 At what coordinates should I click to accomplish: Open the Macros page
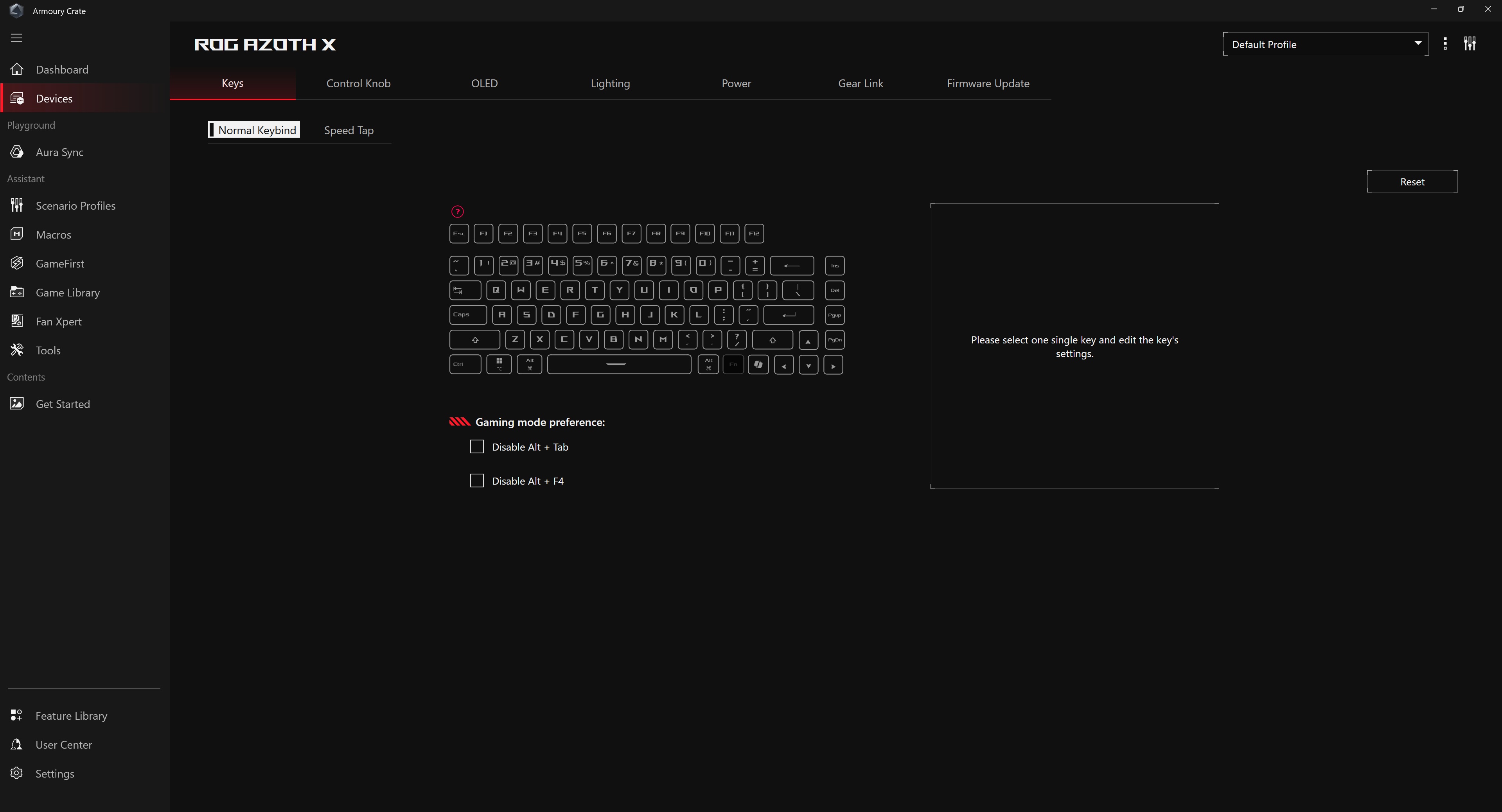(84, 234)
